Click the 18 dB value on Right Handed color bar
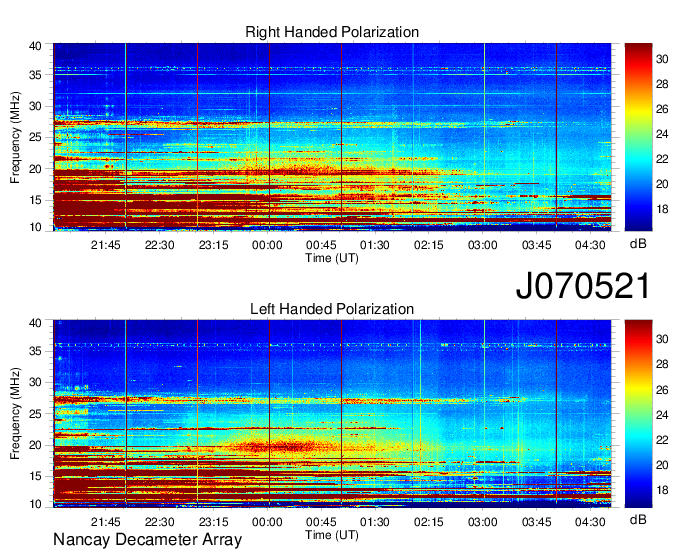Image resolution: width=680 pixels, height=552 pixels. click(662, 209)
